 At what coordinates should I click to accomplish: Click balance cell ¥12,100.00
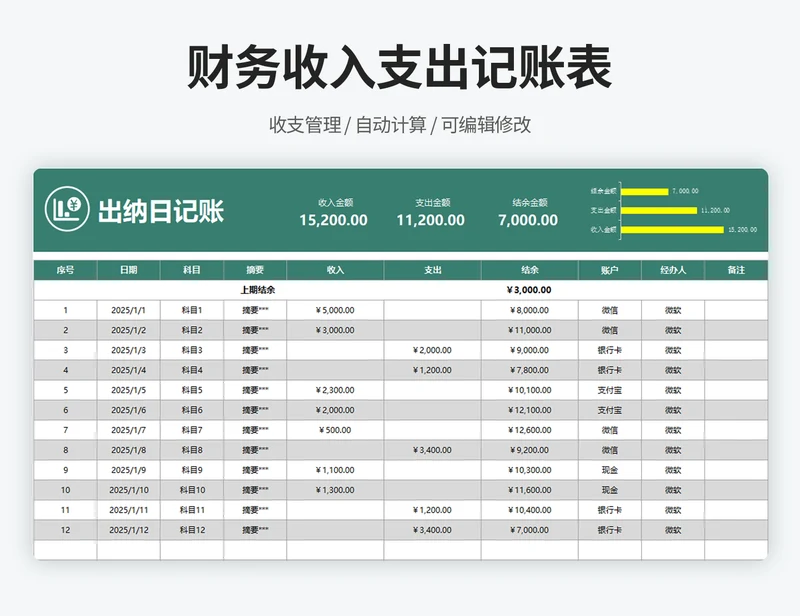click(x=530, y=410)
